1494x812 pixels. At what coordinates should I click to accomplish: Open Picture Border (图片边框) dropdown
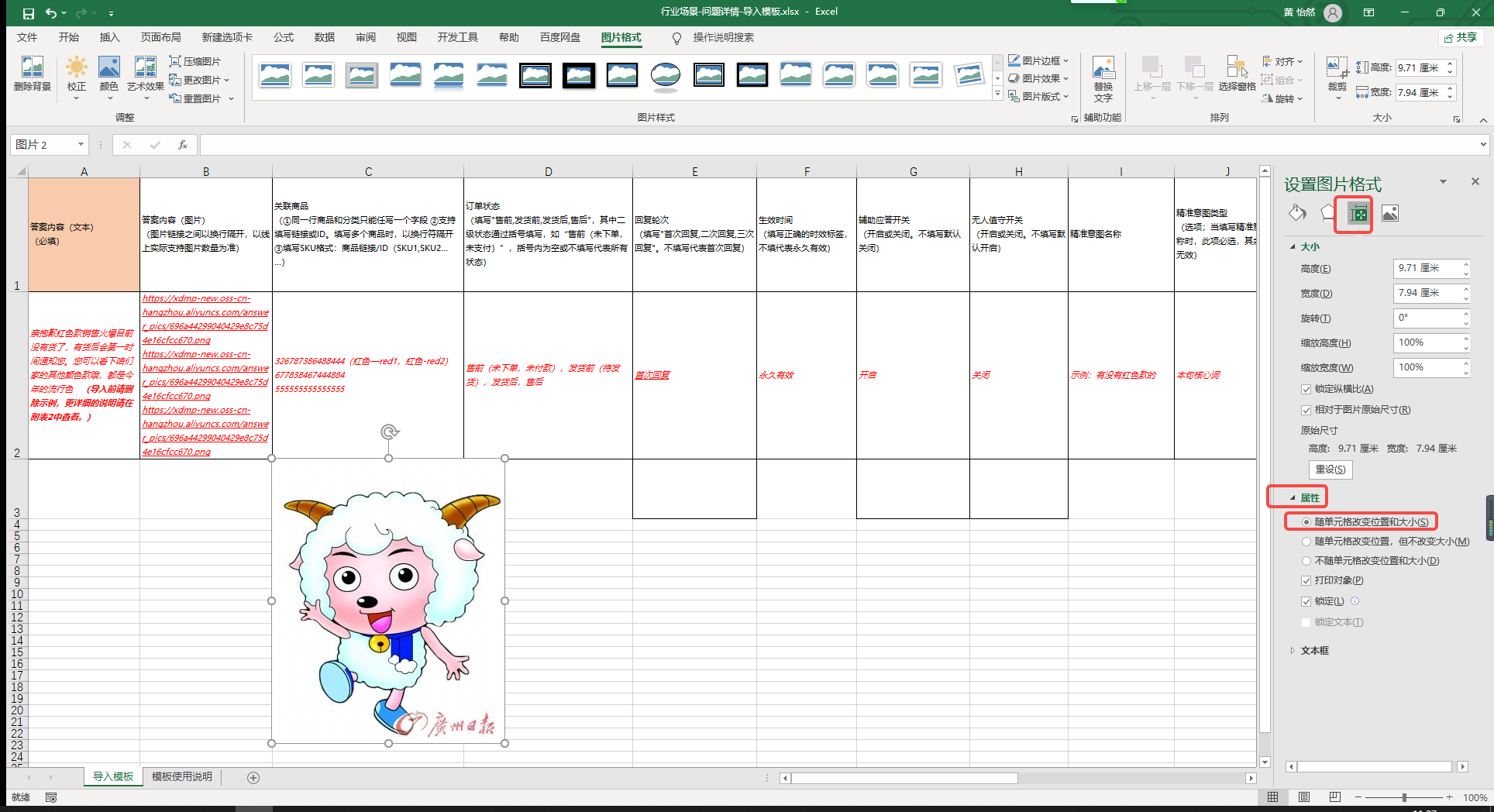[x=1038, y=60]
